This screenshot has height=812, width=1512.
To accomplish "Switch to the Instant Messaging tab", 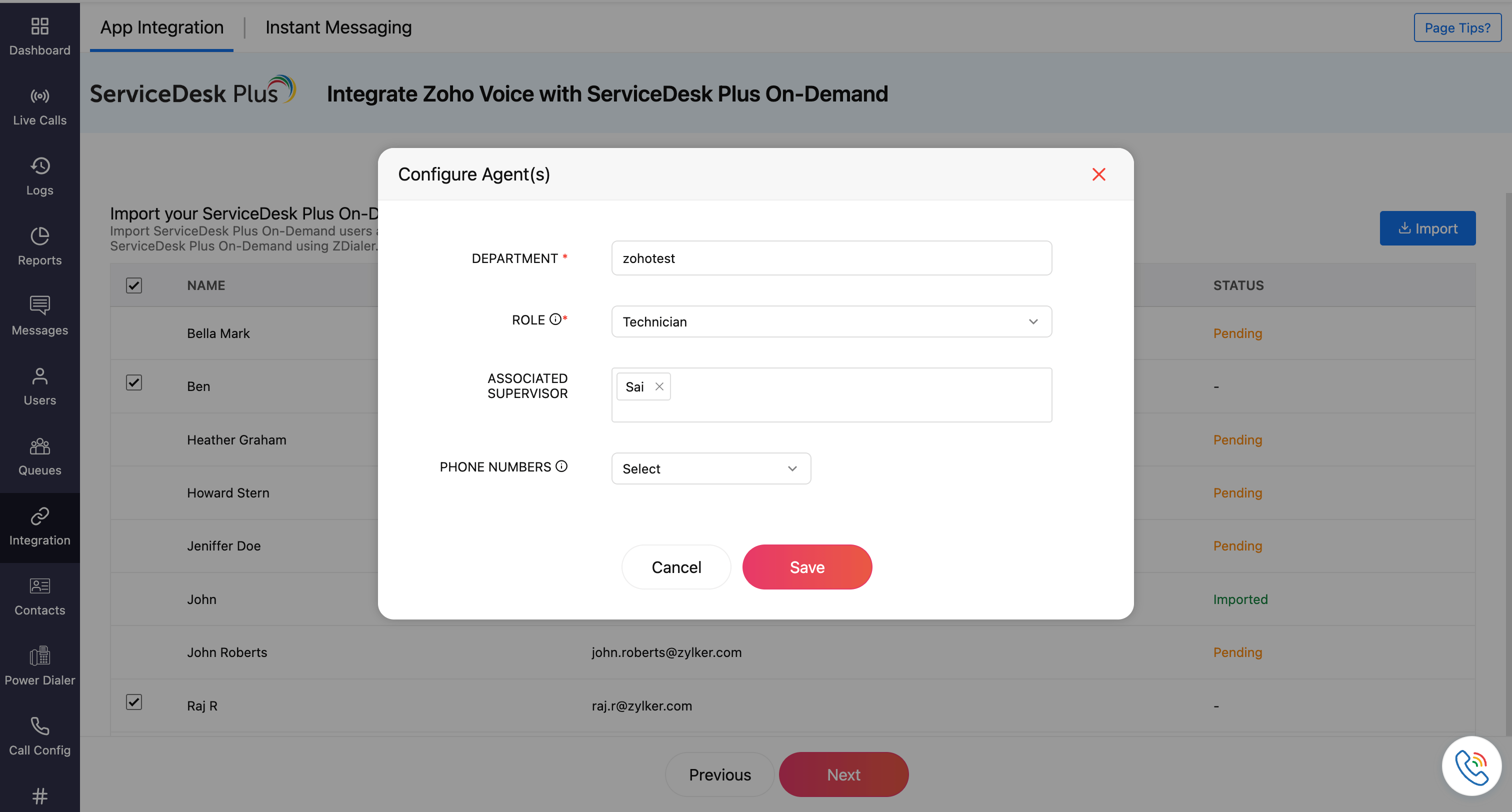I will [338, 27].
